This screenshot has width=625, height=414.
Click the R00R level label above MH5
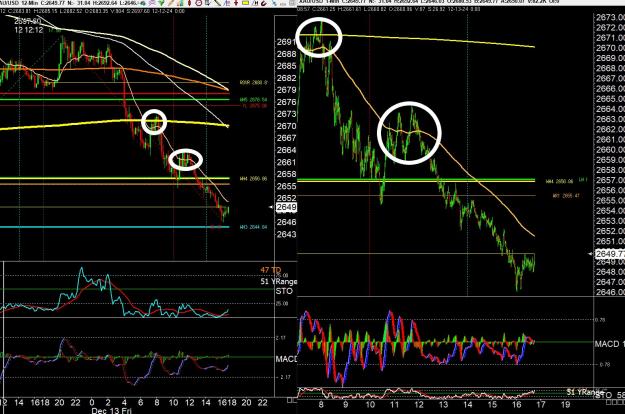pos(253,82)
